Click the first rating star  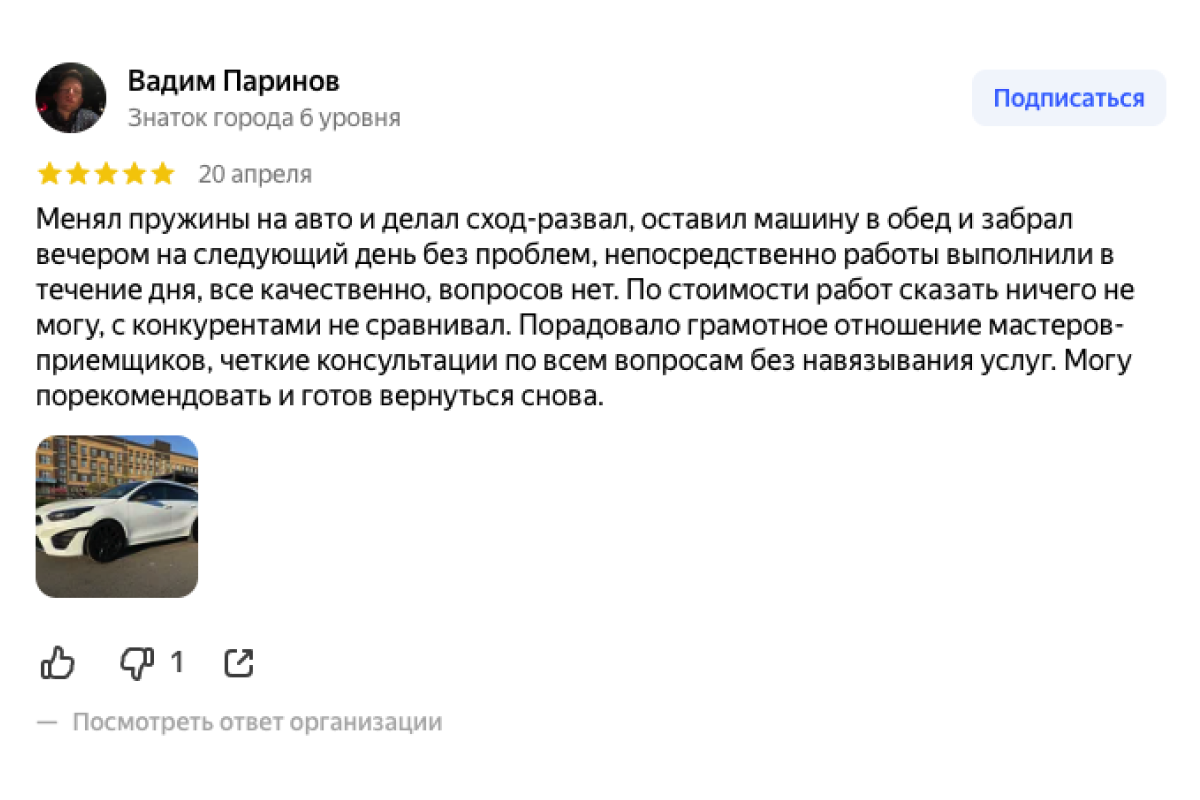pos(49,174)
